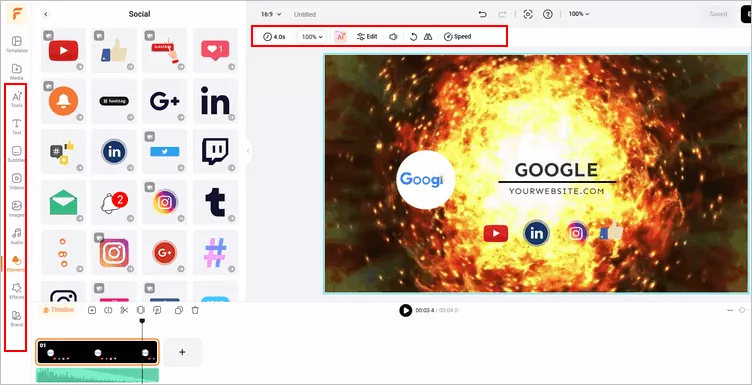Screen dimensions: 752x385
Task: Open the Videos sidebar panel
Action: [x=16, y=181]
